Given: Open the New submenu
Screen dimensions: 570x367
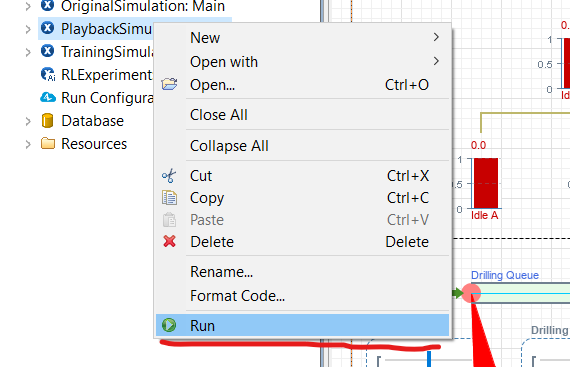Looking at the screenshot, I should click(302, 37).
